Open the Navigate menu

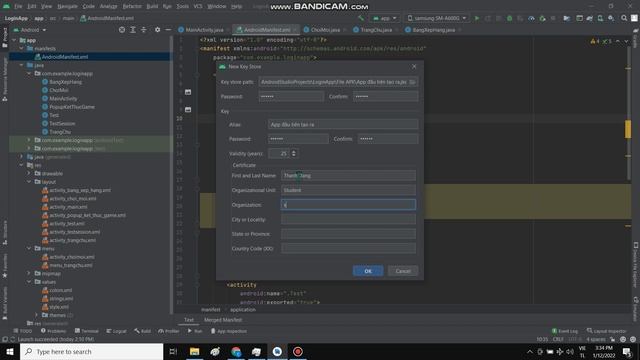(67, 7)
